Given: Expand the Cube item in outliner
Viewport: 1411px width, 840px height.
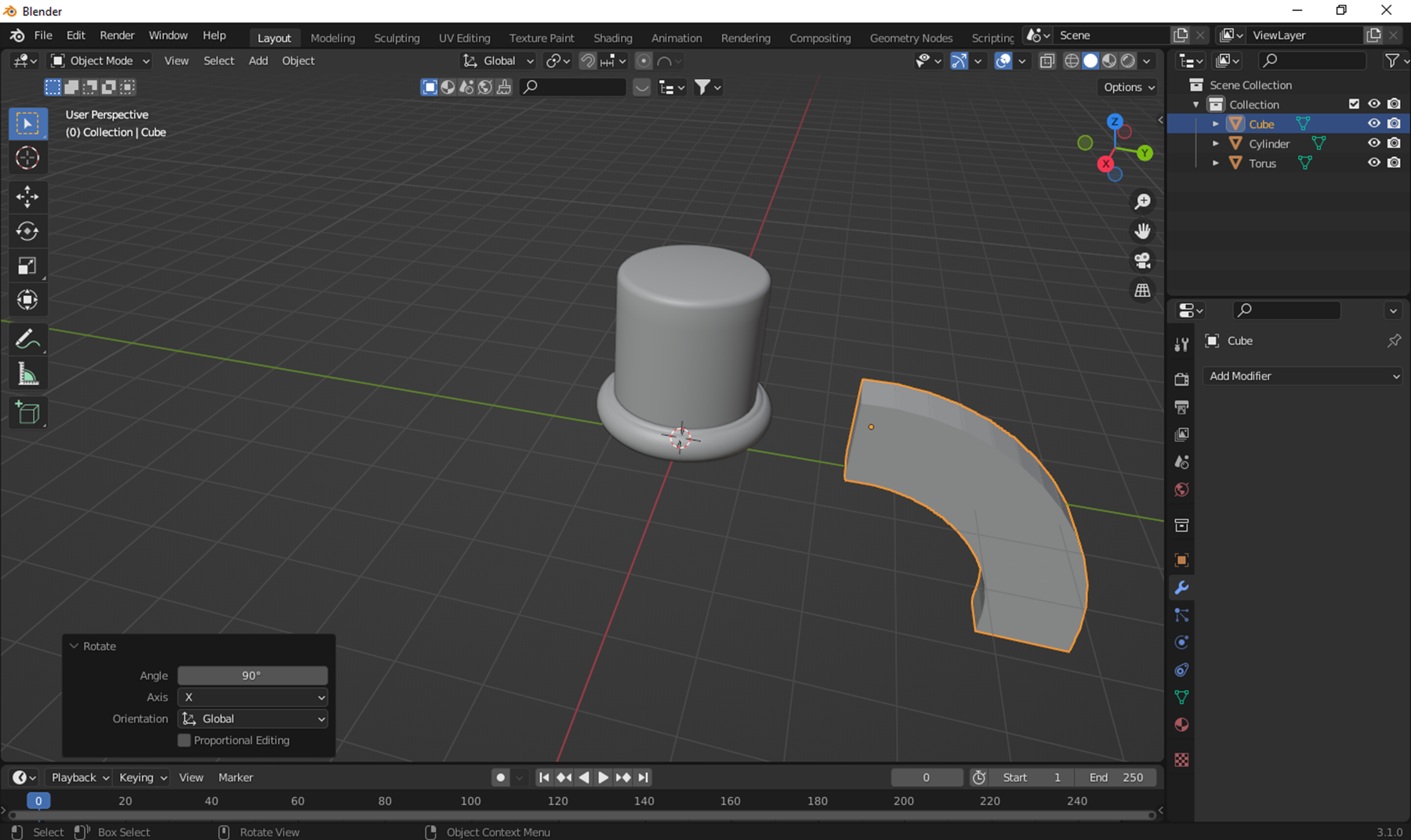Looking at the screenshot, I should (1216, 124).
